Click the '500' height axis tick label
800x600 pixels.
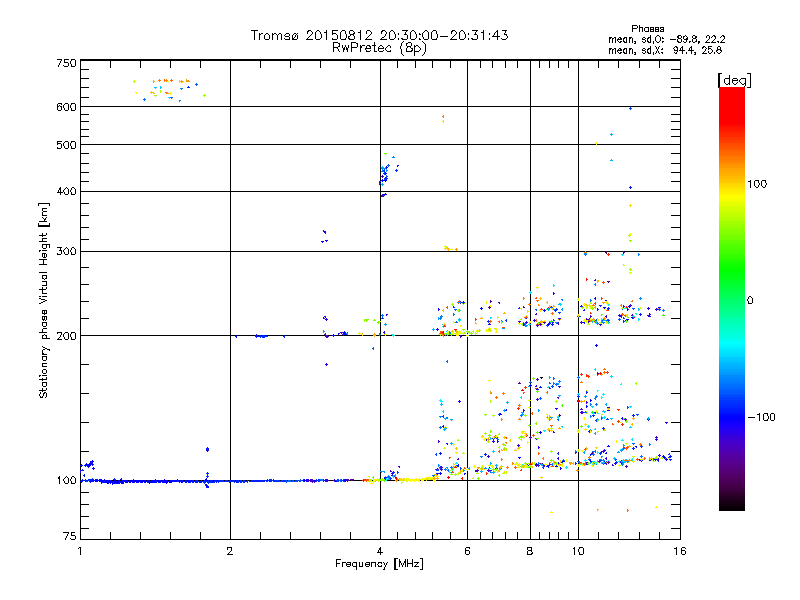(x=67, y=145)
